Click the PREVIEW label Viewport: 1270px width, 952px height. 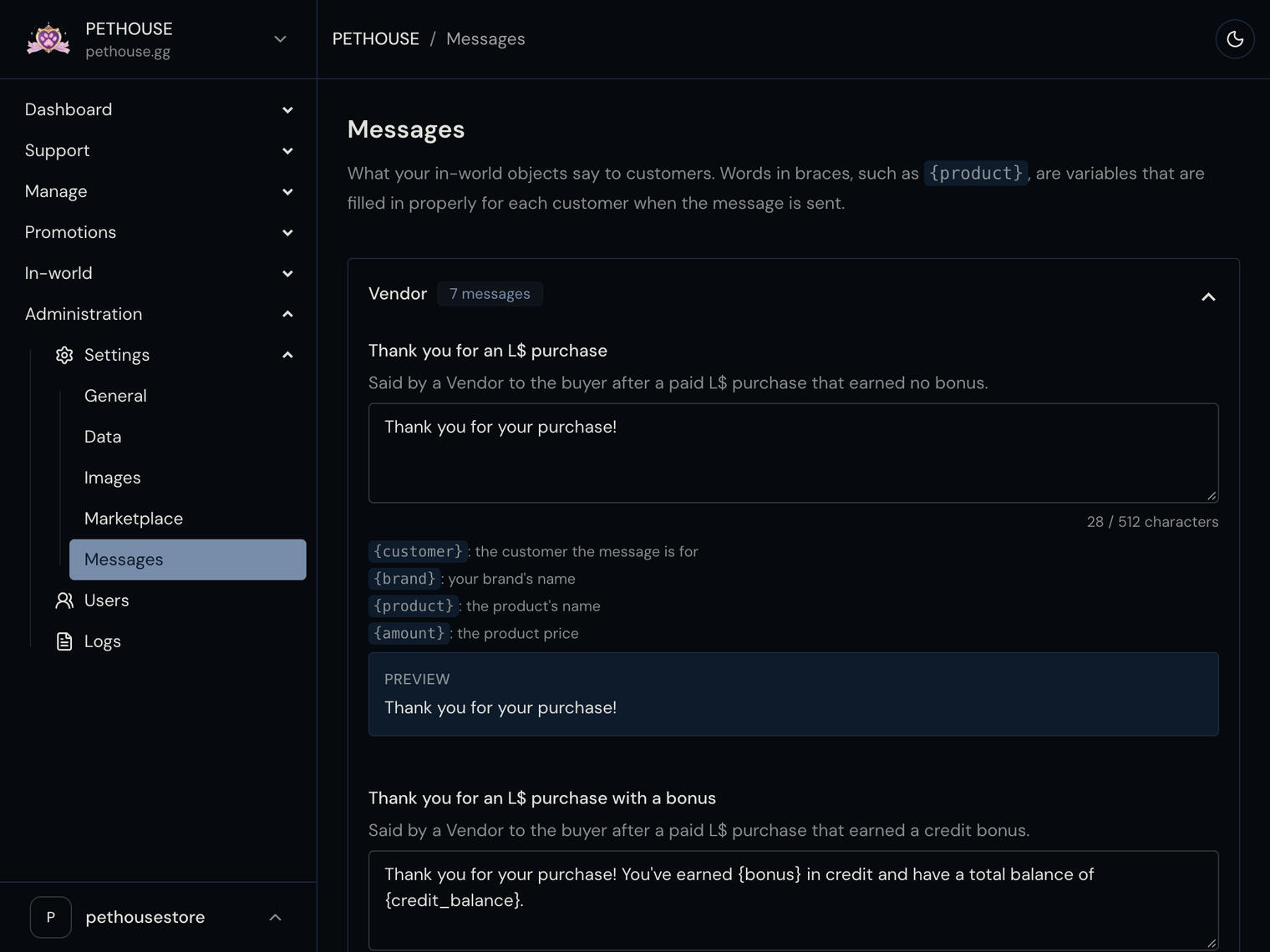(x=417, y=679)
